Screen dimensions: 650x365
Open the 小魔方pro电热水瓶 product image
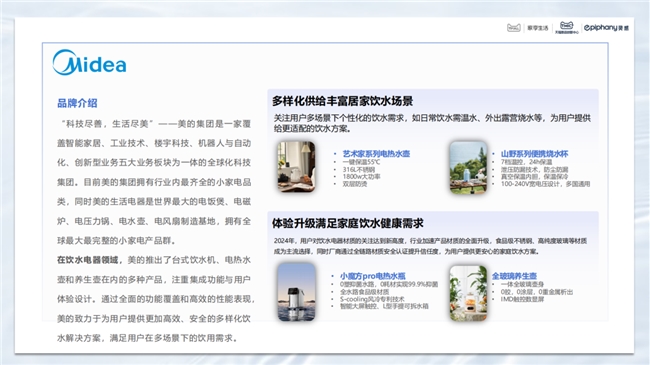[296, 292]
